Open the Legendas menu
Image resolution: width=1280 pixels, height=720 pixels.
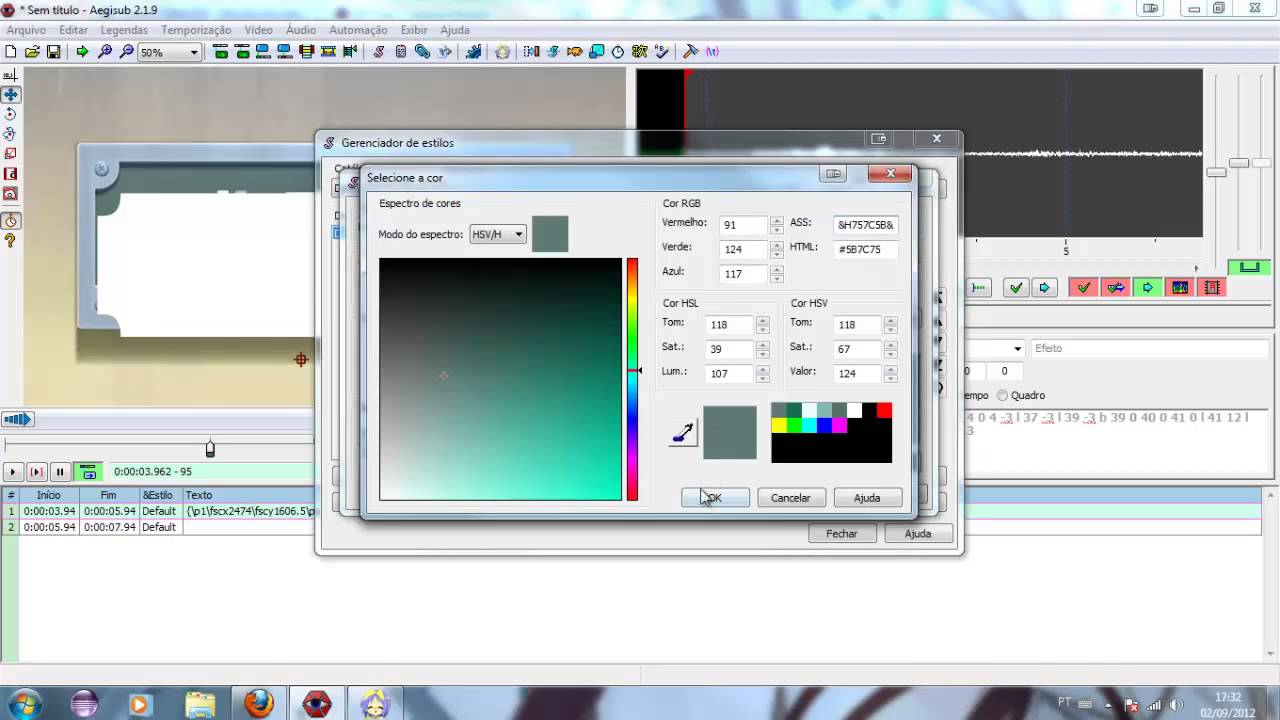[x=124, y=30]
